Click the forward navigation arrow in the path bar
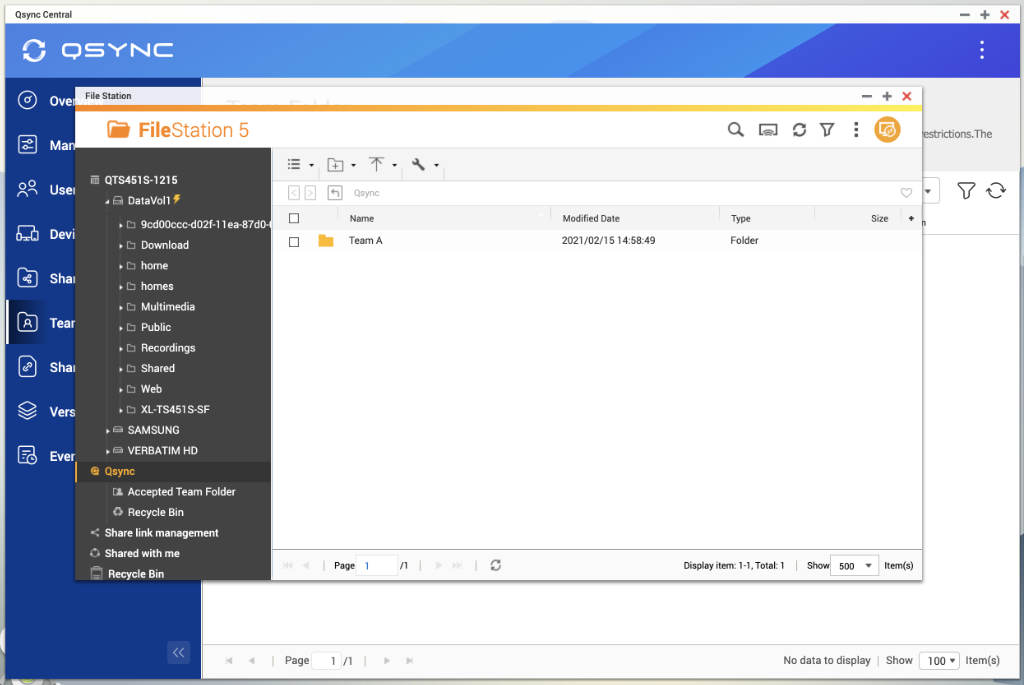The height and width of the screenshot is (685, 1024). pos(310,193)
